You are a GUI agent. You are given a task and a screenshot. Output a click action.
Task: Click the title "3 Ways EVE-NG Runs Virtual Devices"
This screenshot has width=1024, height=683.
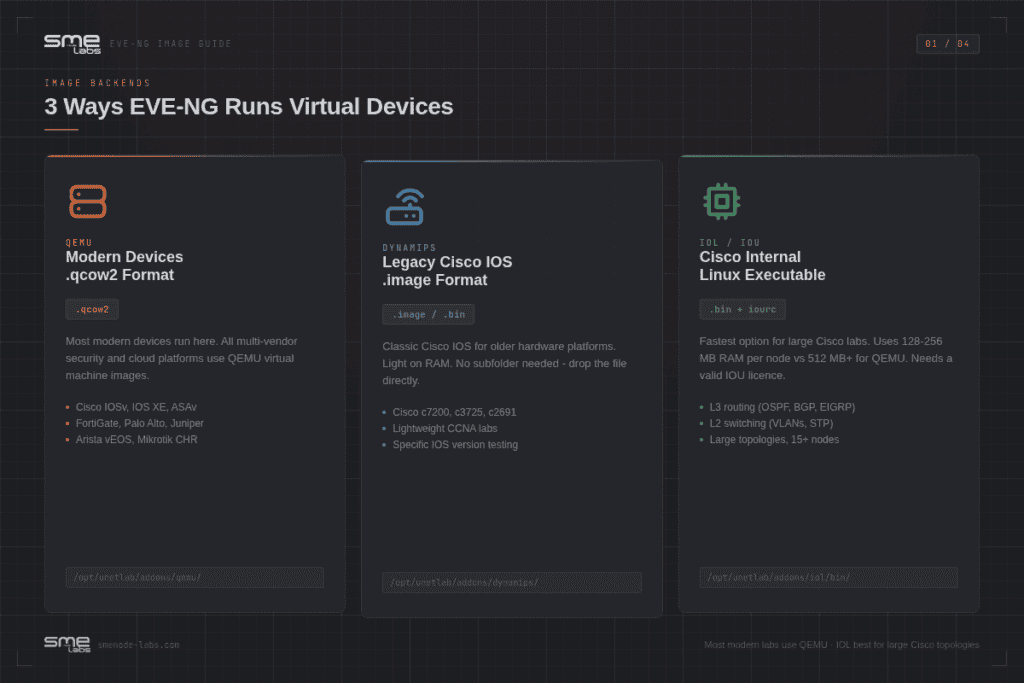tap(249, 106)
